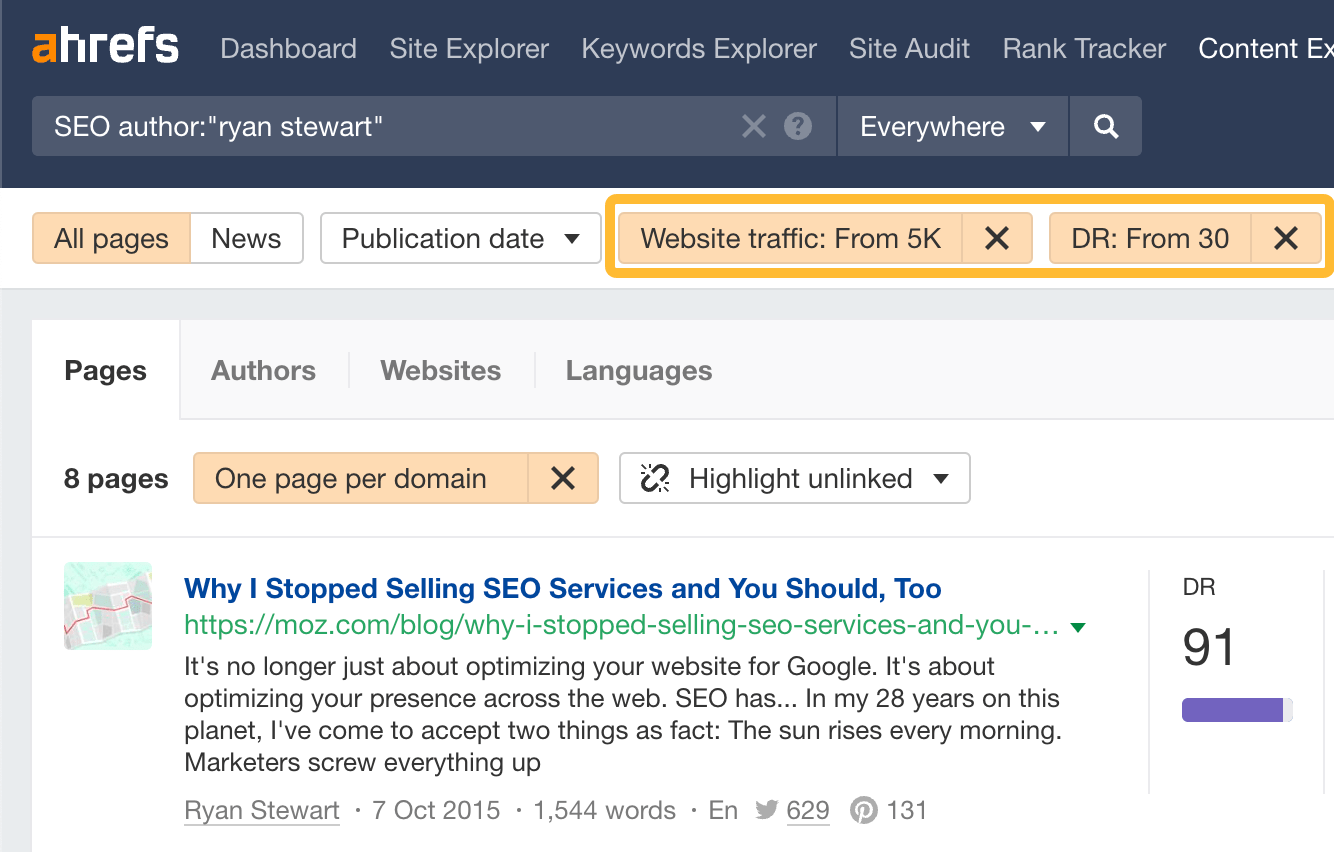This screenshot has height=852, width=1334.
Task: Remove the Website traffic: From 5K filter
Action: [997, 238]
